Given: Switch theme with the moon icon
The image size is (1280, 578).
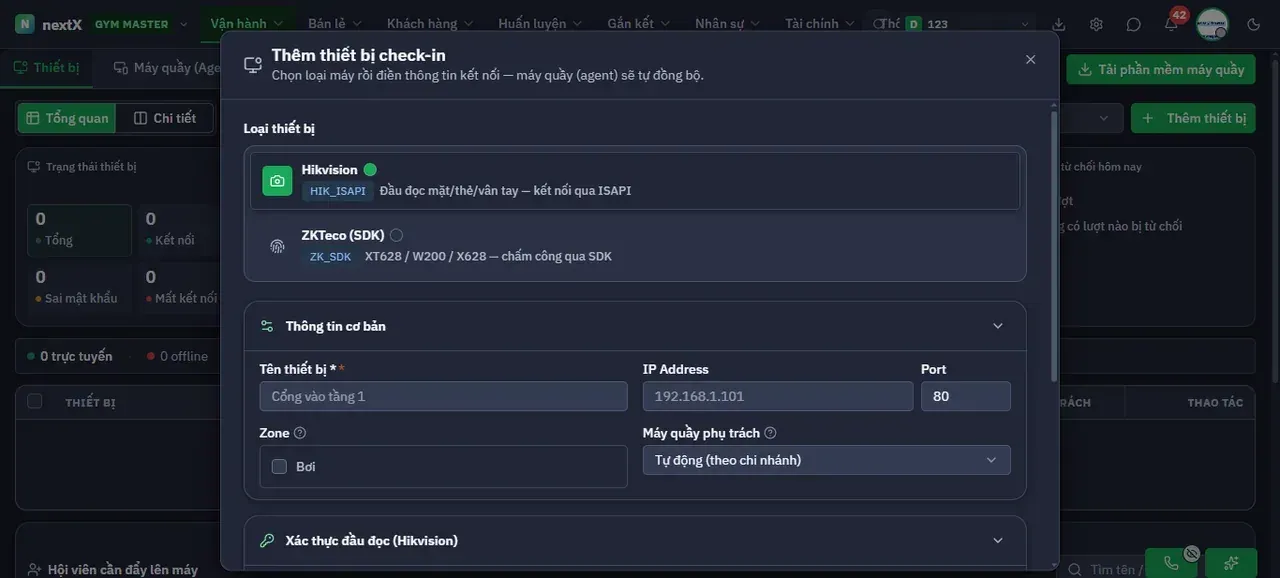Looking at the screenshot, I should click(x=1254, y=24).
